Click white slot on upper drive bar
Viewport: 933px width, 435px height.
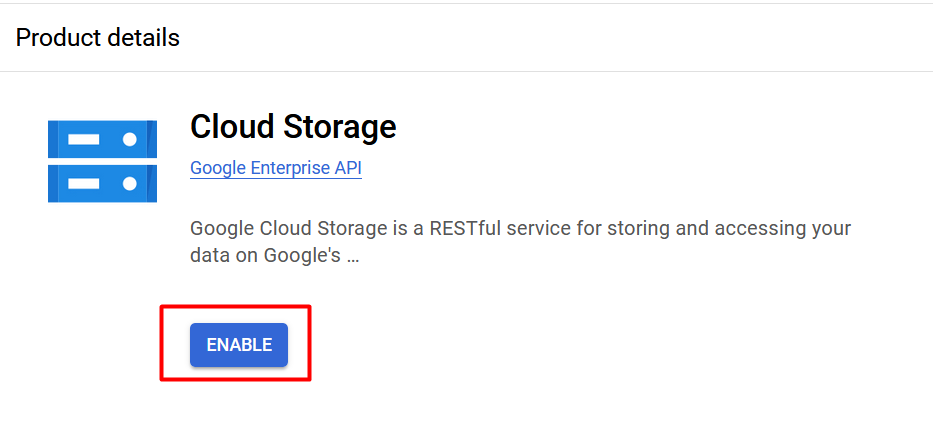click(83, 139)
